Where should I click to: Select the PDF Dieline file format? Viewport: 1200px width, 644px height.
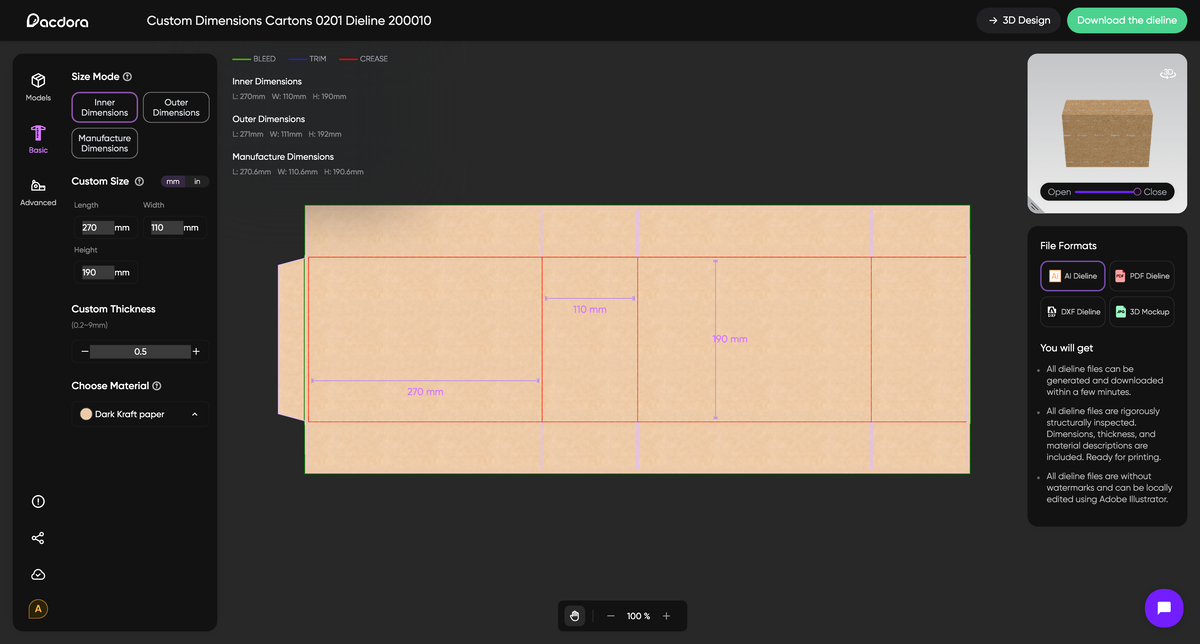click(x=1141, y=275)
